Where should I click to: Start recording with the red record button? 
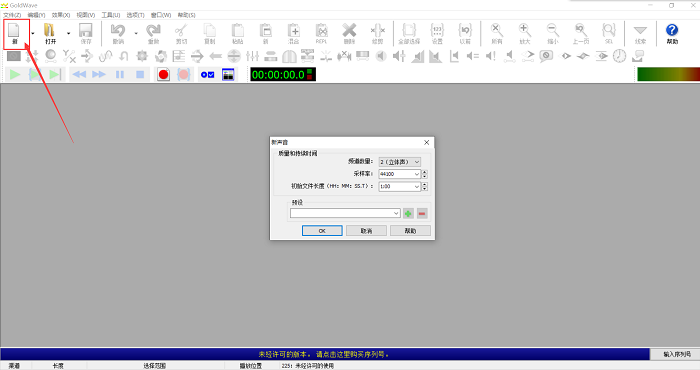click(x=163, y=75)
